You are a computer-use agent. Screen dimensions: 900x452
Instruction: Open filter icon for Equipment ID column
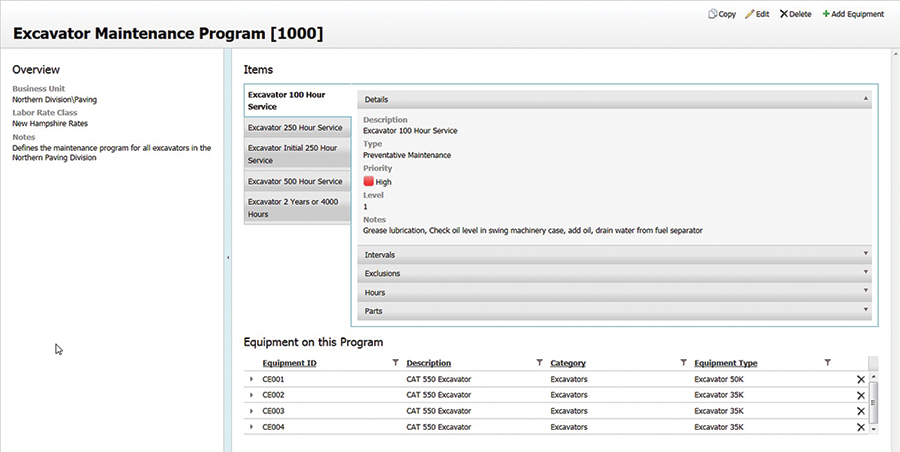coord(395,362)
